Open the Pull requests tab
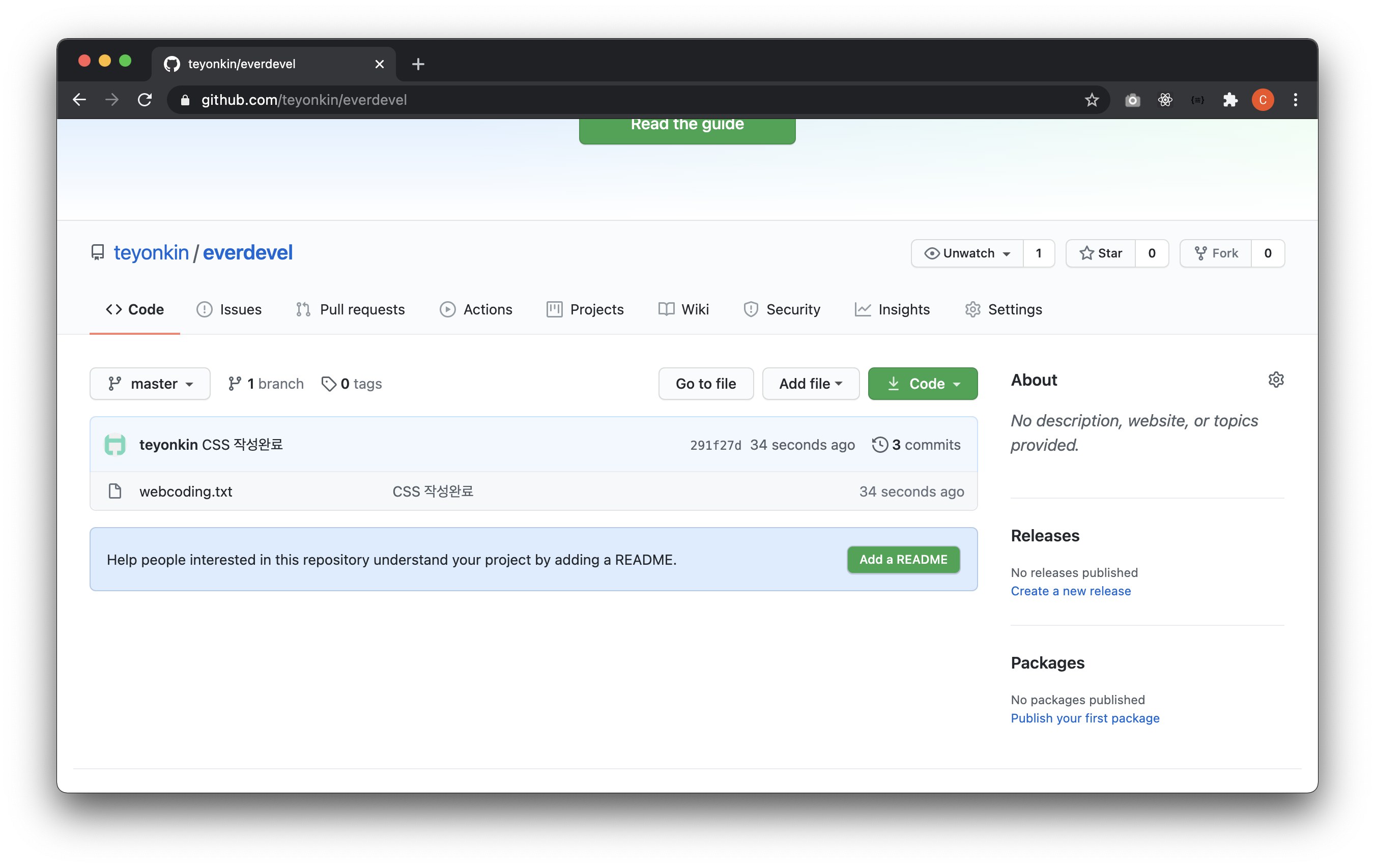Viewport: 1375px width, 868px height. [x=351, y=309]
